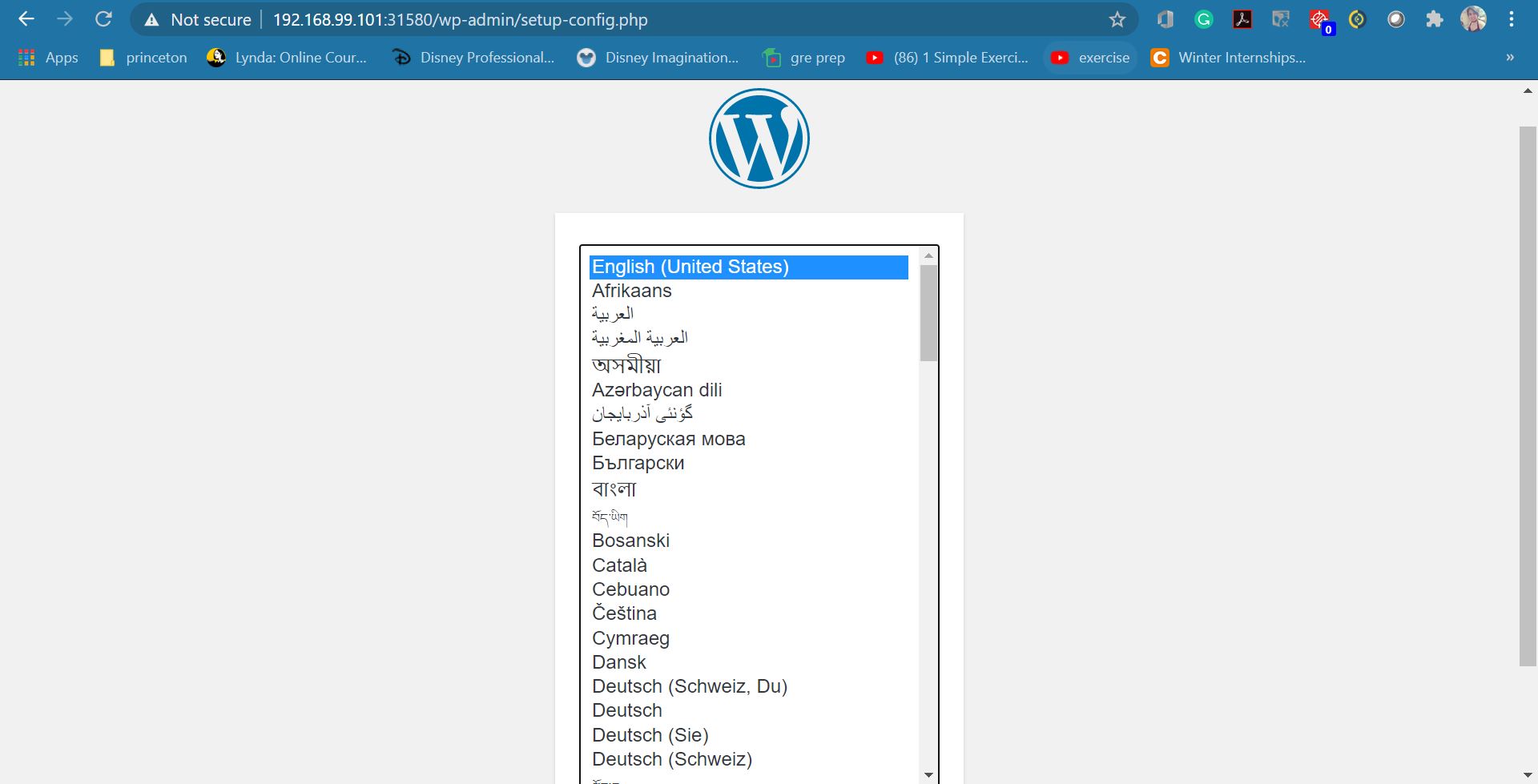This screenshot has height=784, width=1538.
Task: Click the language list scrollbar thumb
Action: 928,313
